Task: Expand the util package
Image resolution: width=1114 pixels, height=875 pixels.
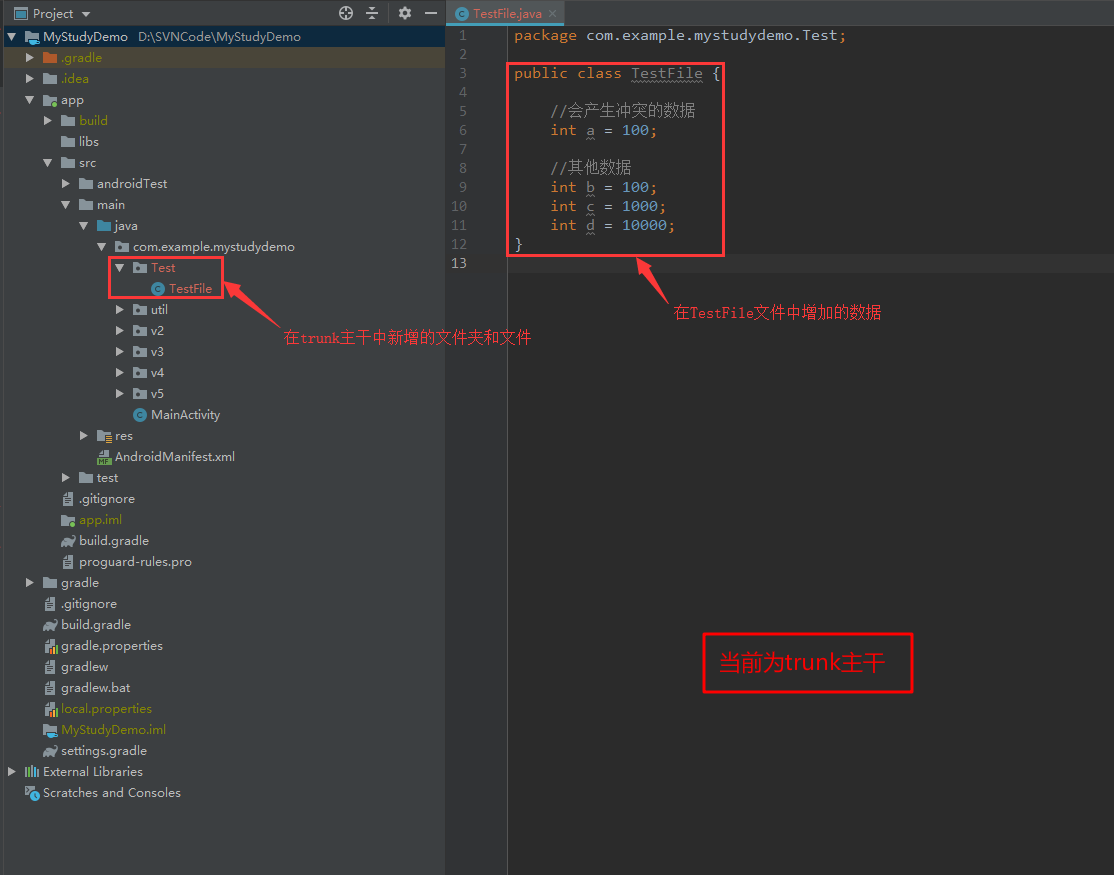Action: click(120, 310)
